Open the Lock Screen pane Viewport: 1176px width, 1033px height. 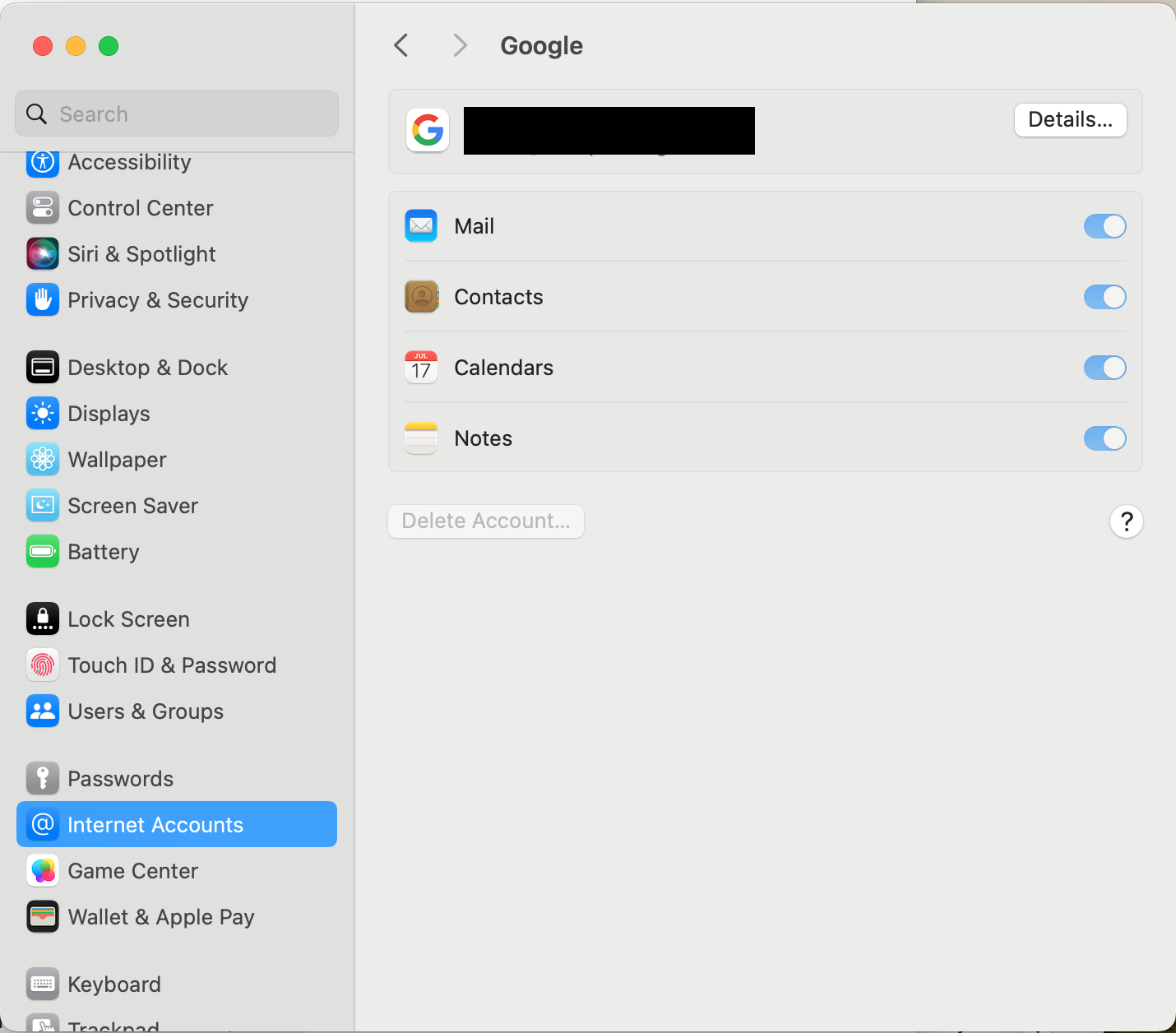177,619
